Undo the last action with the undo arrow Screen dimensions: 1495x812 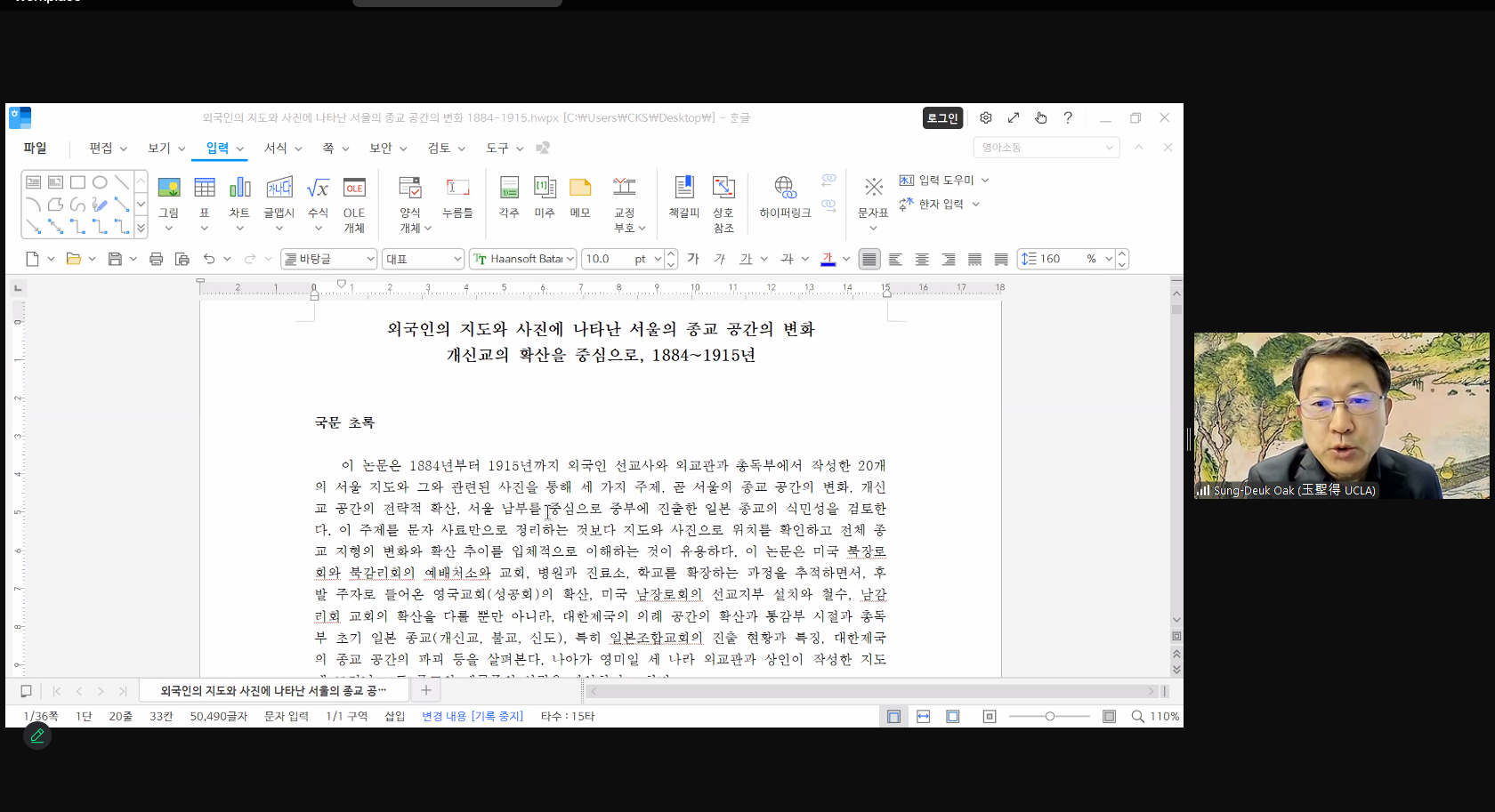[209, 259]
